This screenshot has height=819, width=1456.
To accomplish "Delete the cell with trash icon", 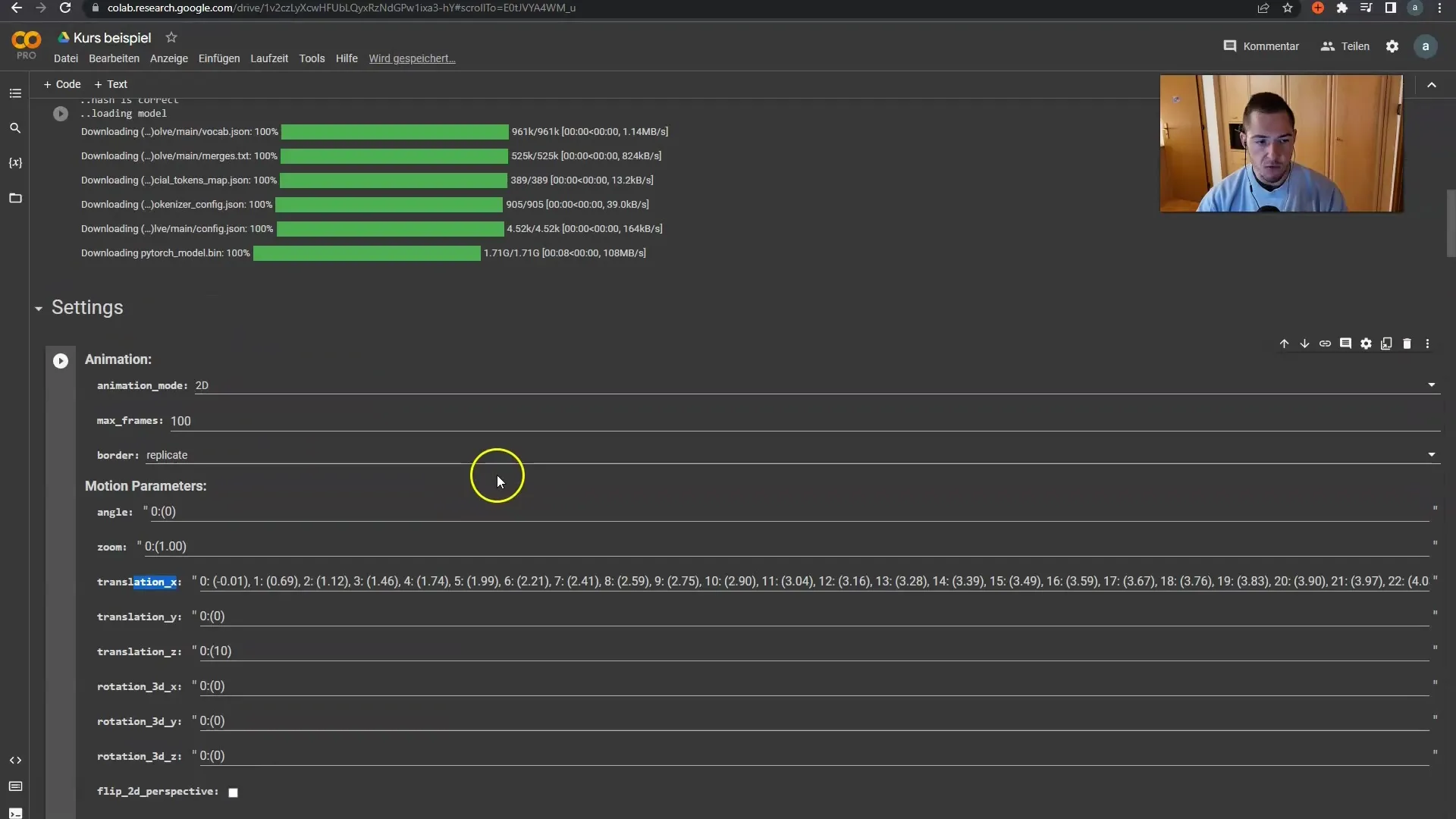I will point(1407,344).
